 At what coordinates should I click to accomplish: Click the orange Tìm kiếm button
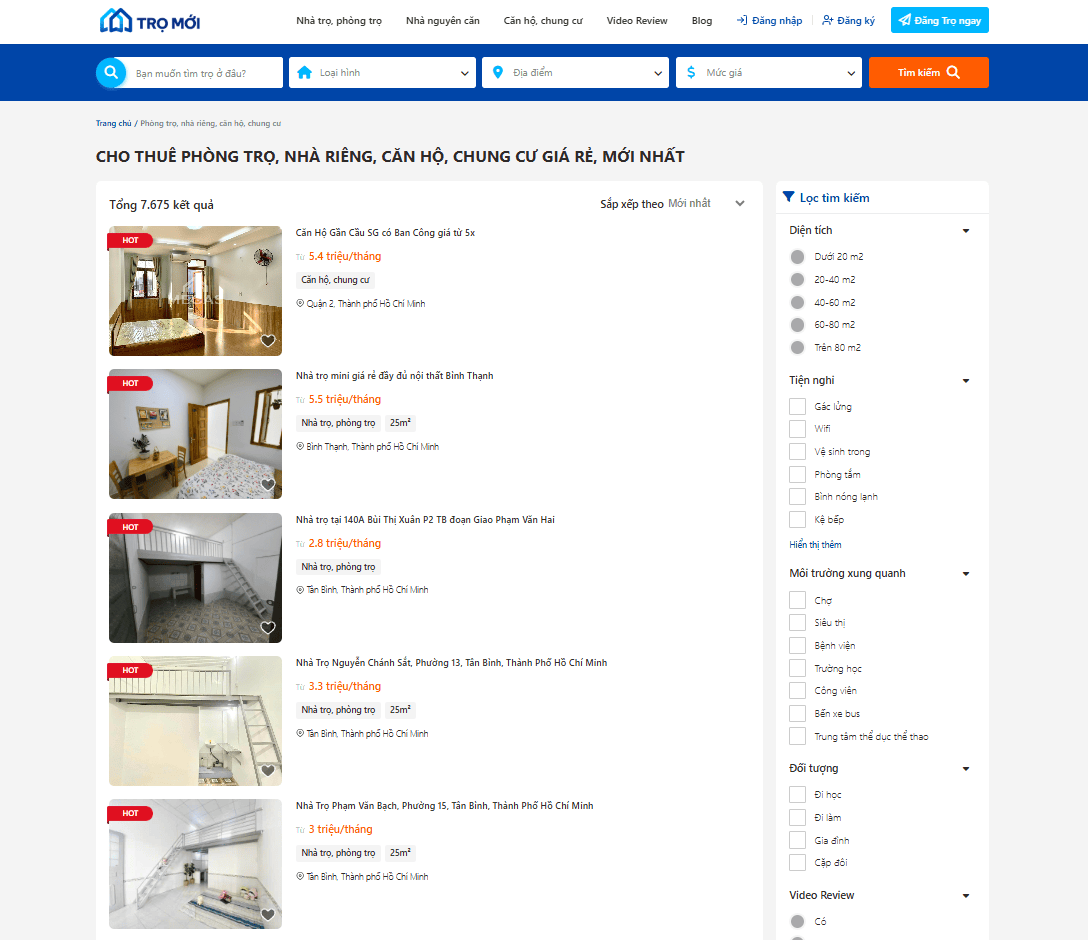928,72
